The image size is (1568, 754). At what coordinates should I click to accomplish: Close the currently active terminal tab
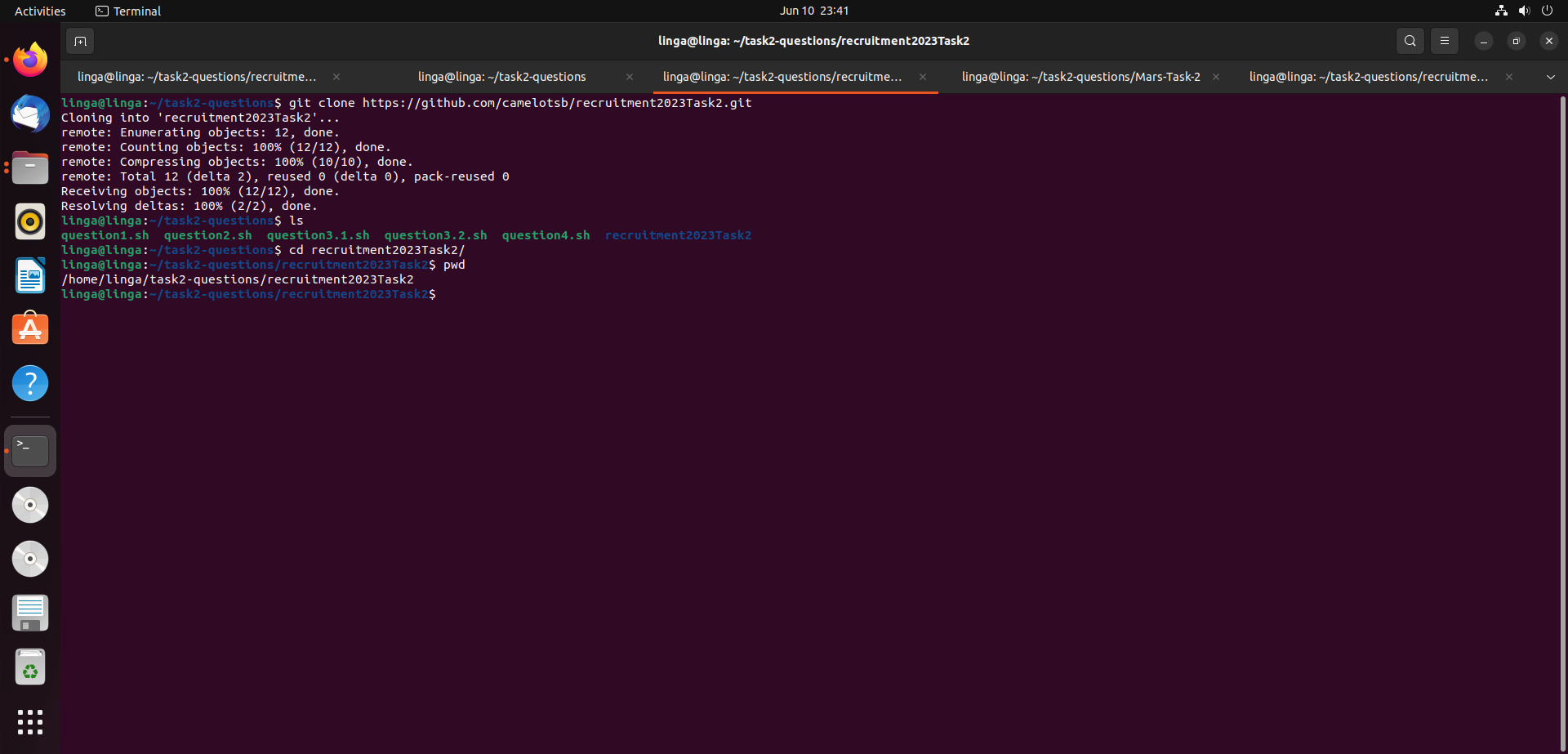tap(923, 77)
